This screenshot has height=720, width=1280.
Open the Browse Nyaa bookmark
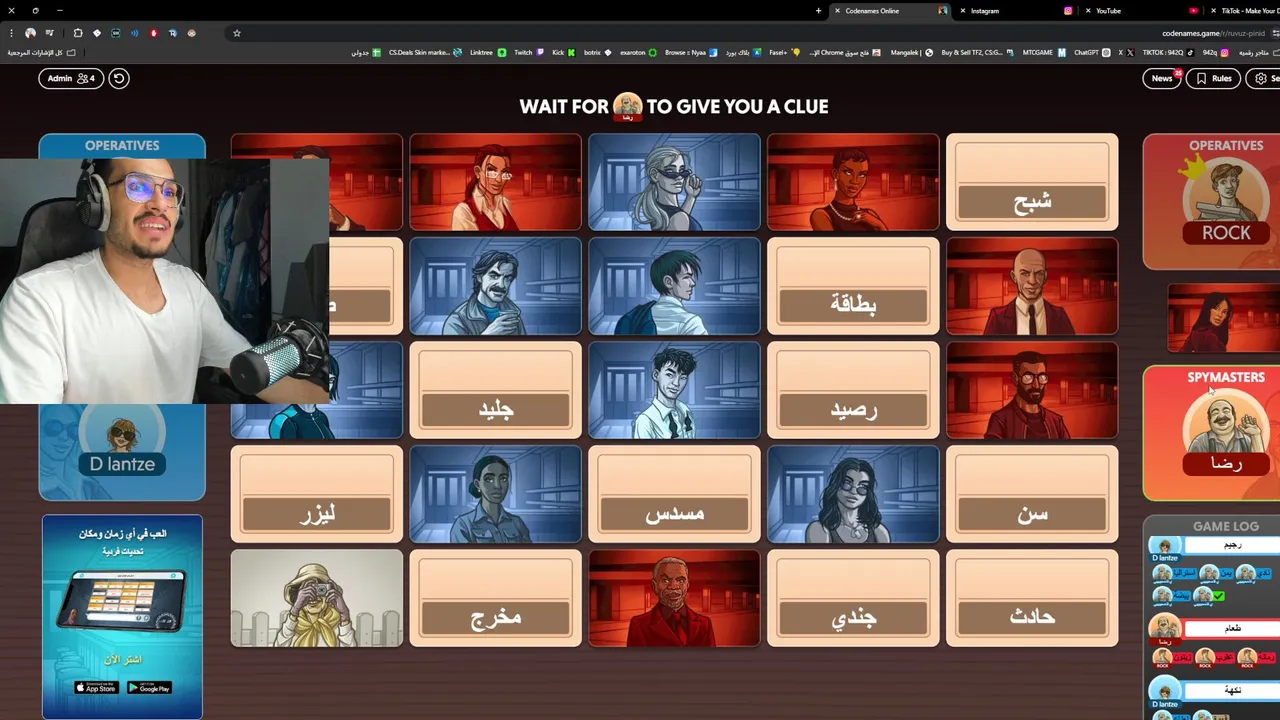(x=691, y=52)
